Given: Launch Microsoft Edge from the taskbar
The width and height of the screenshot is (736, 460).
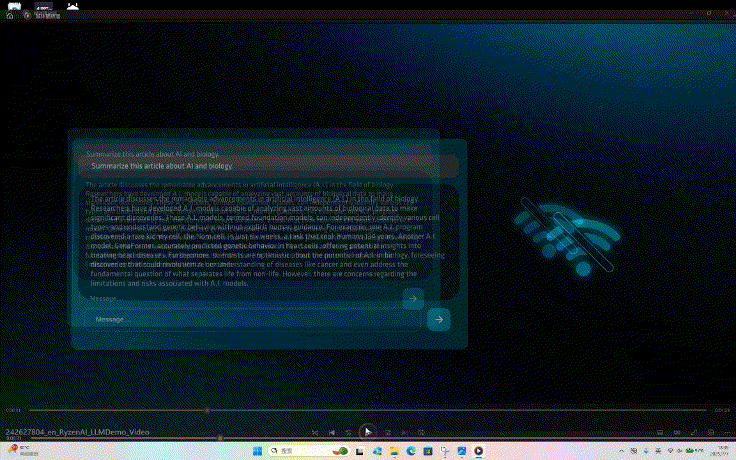Looking at the screenshot, I should [x=409, y=452].
